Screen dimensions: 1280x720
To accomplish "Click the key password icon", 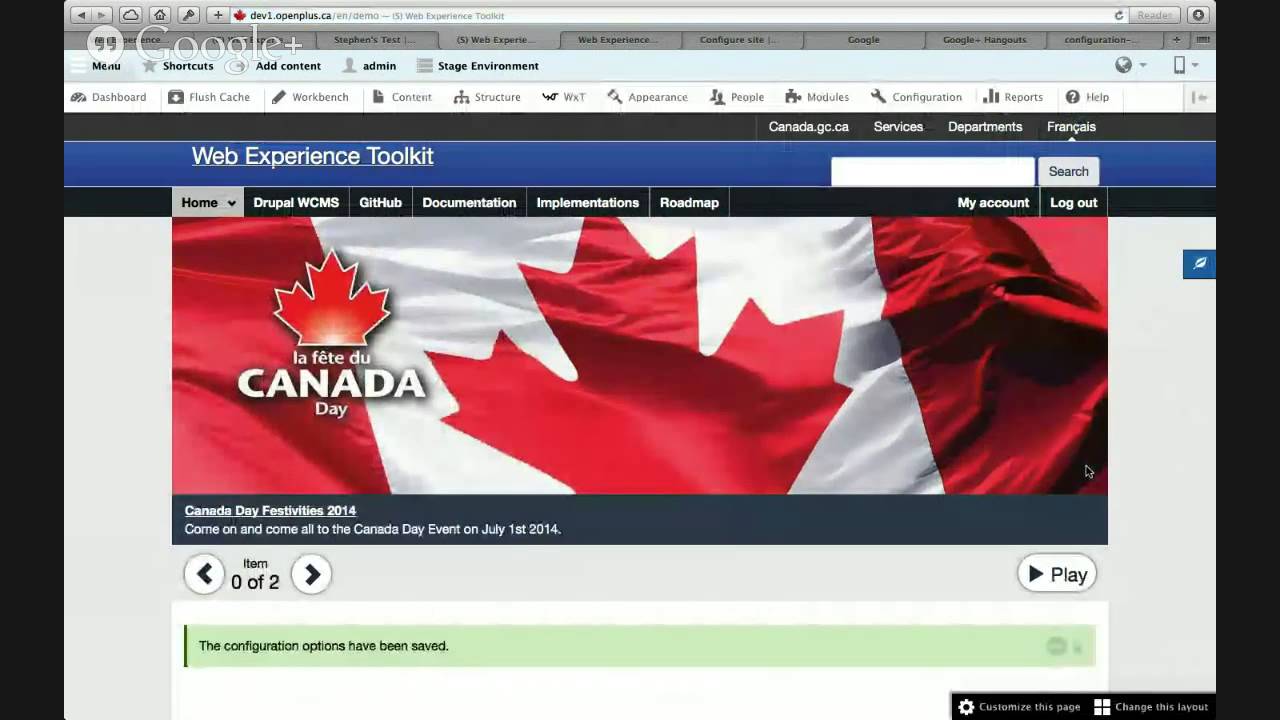I will tap(188, 15).
